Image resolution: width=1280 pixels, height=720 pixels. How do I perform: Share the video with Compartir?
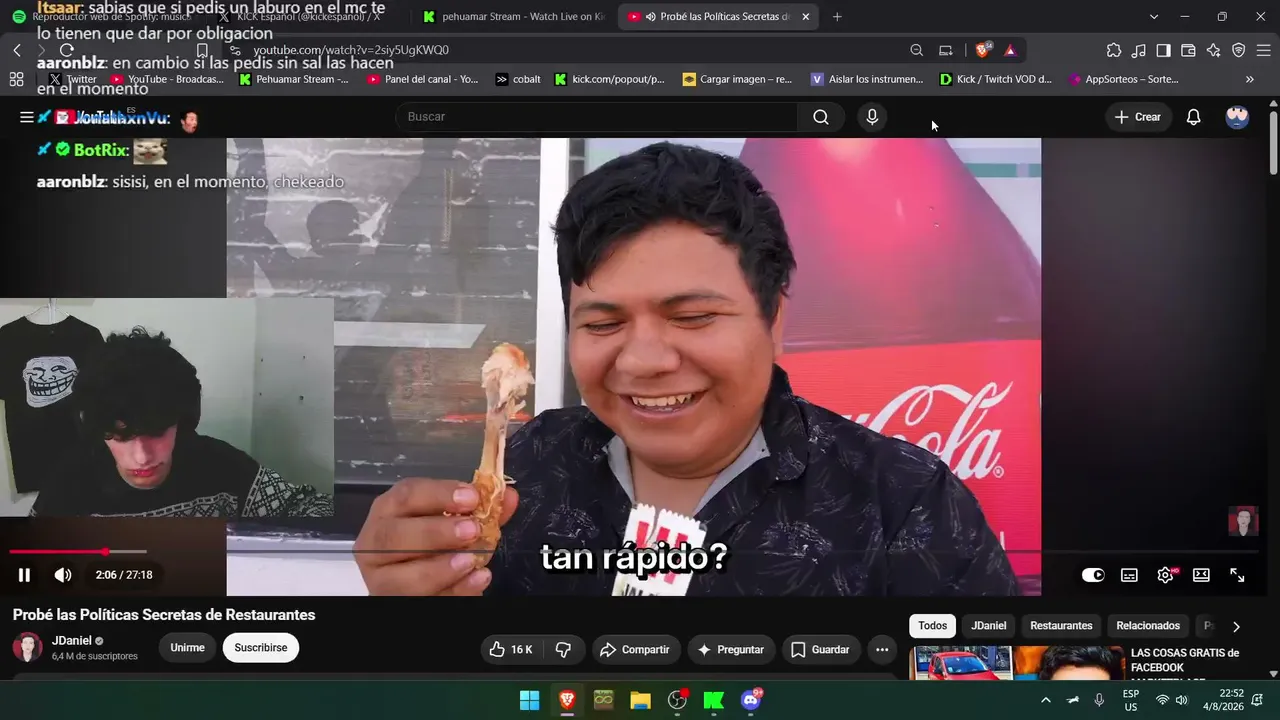[635, 650]
